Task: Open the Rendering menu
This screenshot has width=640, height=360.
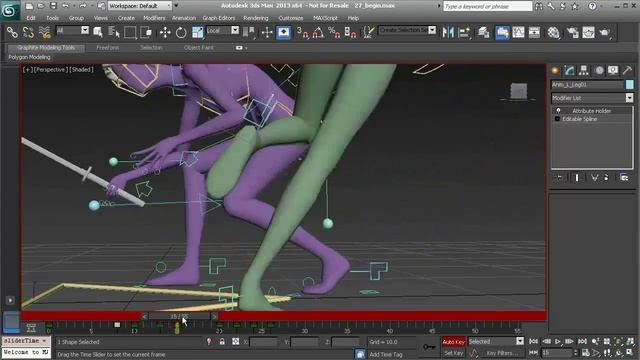Action: click(256, 18)
